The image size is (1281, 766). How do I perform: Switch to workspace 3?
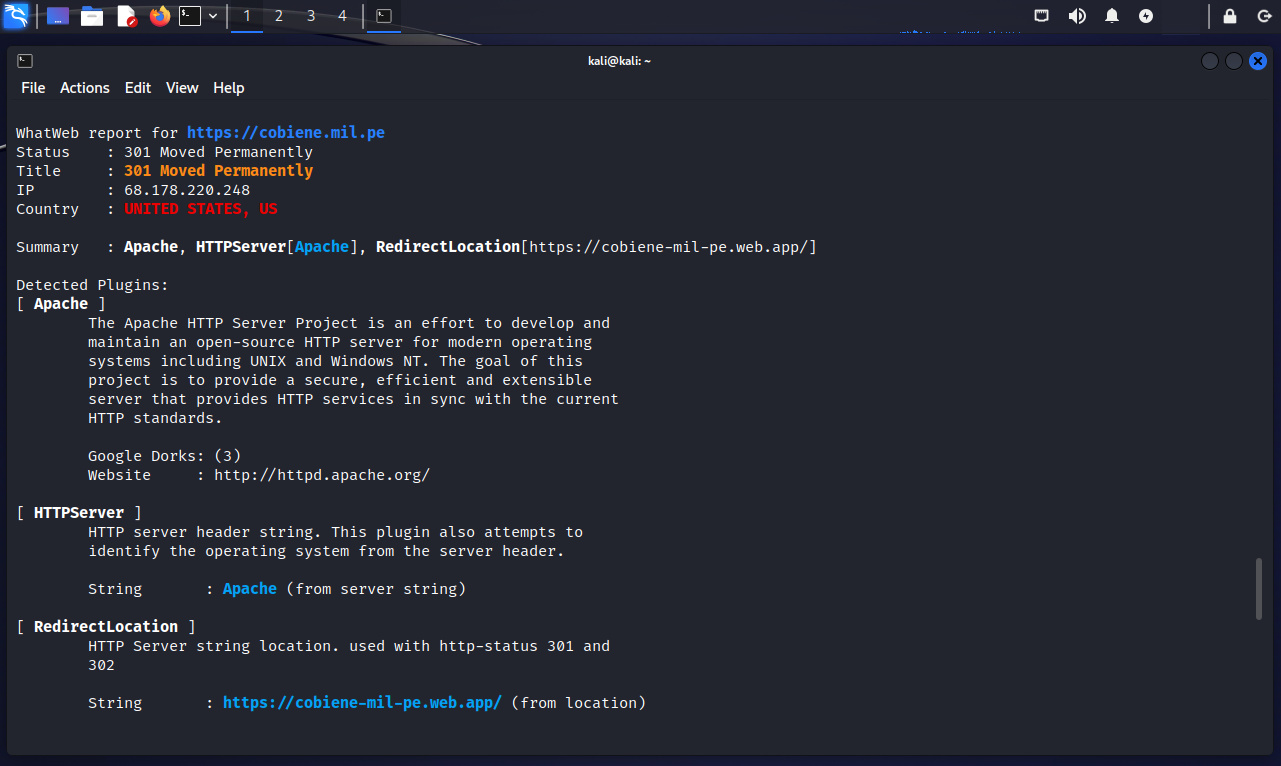(311, 16)
